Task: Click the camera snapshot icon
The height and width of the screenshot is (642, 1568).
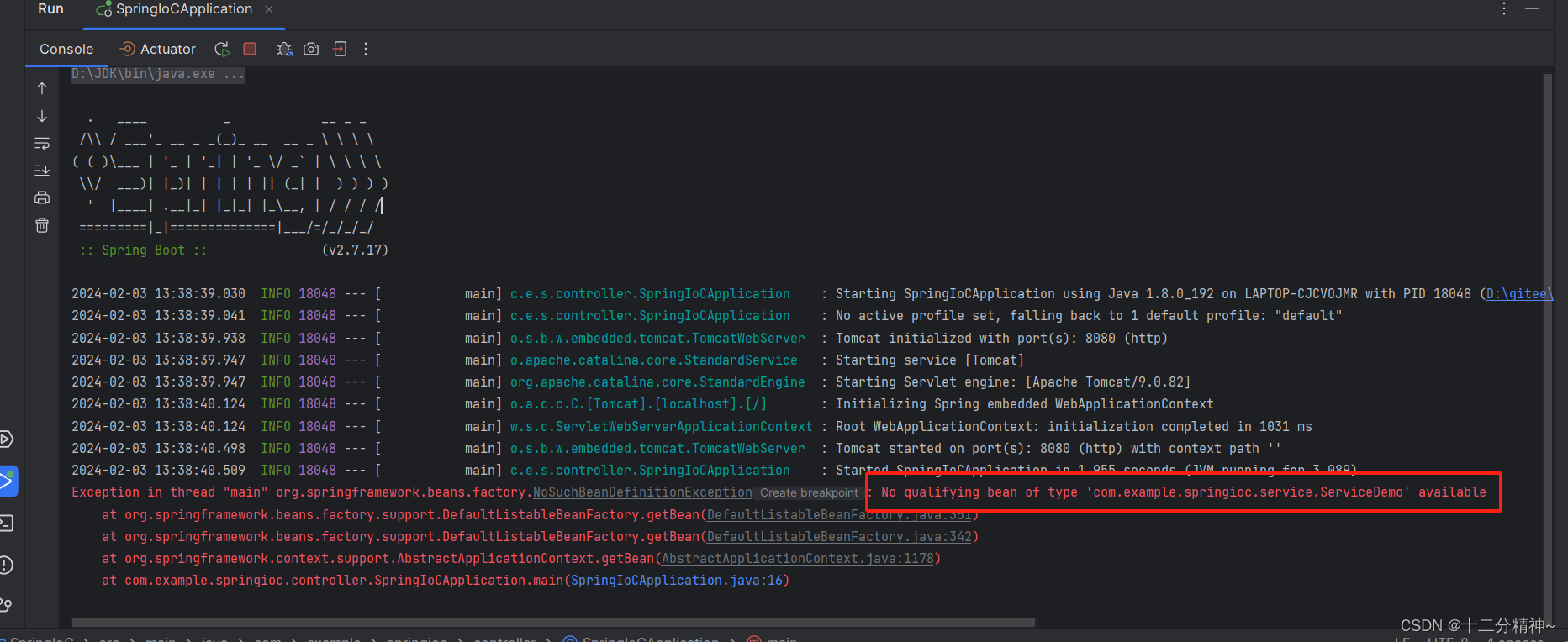Action: 311,49
